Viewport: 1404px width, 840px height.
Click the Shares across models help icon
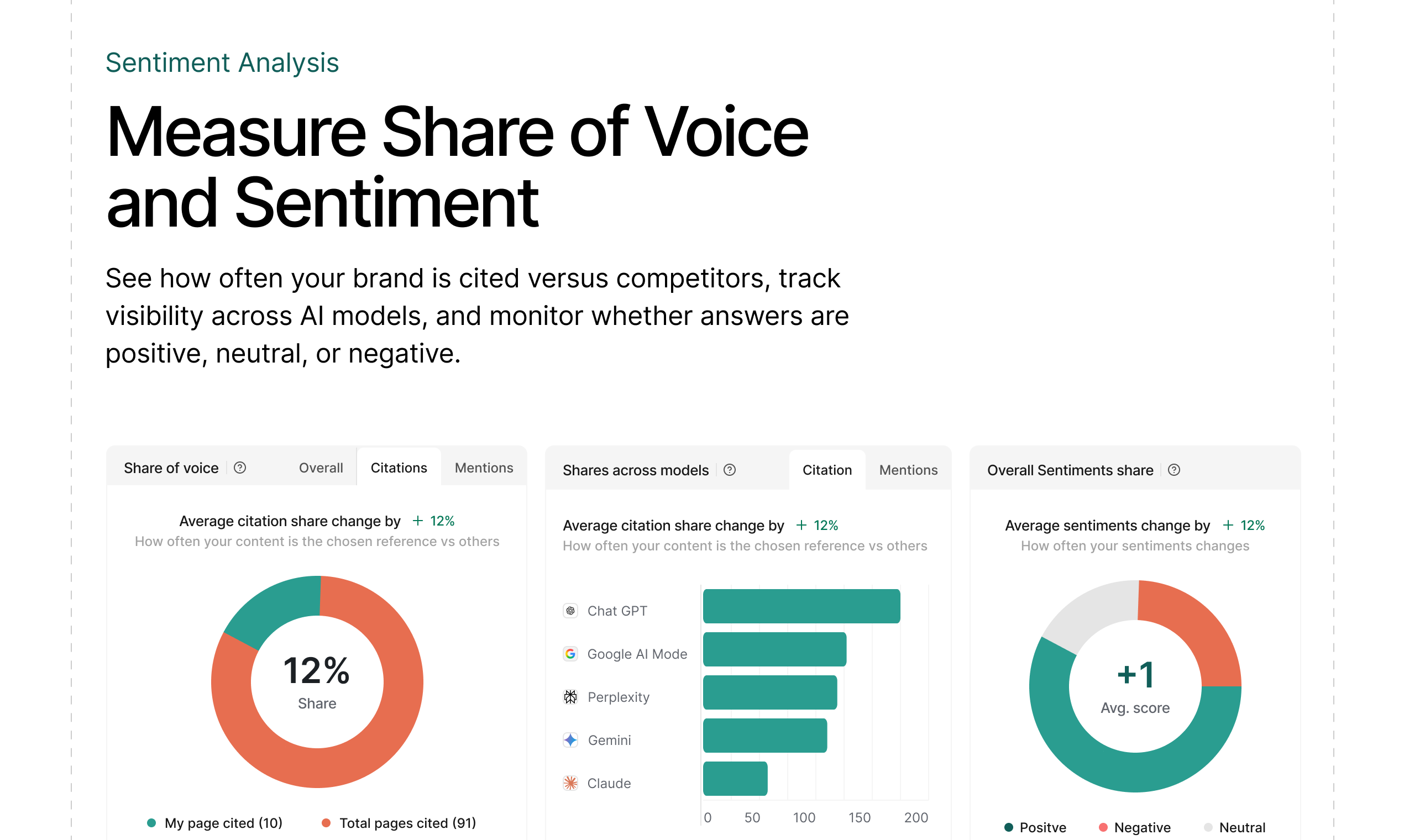pyautogui.click(x=730, y=470)
